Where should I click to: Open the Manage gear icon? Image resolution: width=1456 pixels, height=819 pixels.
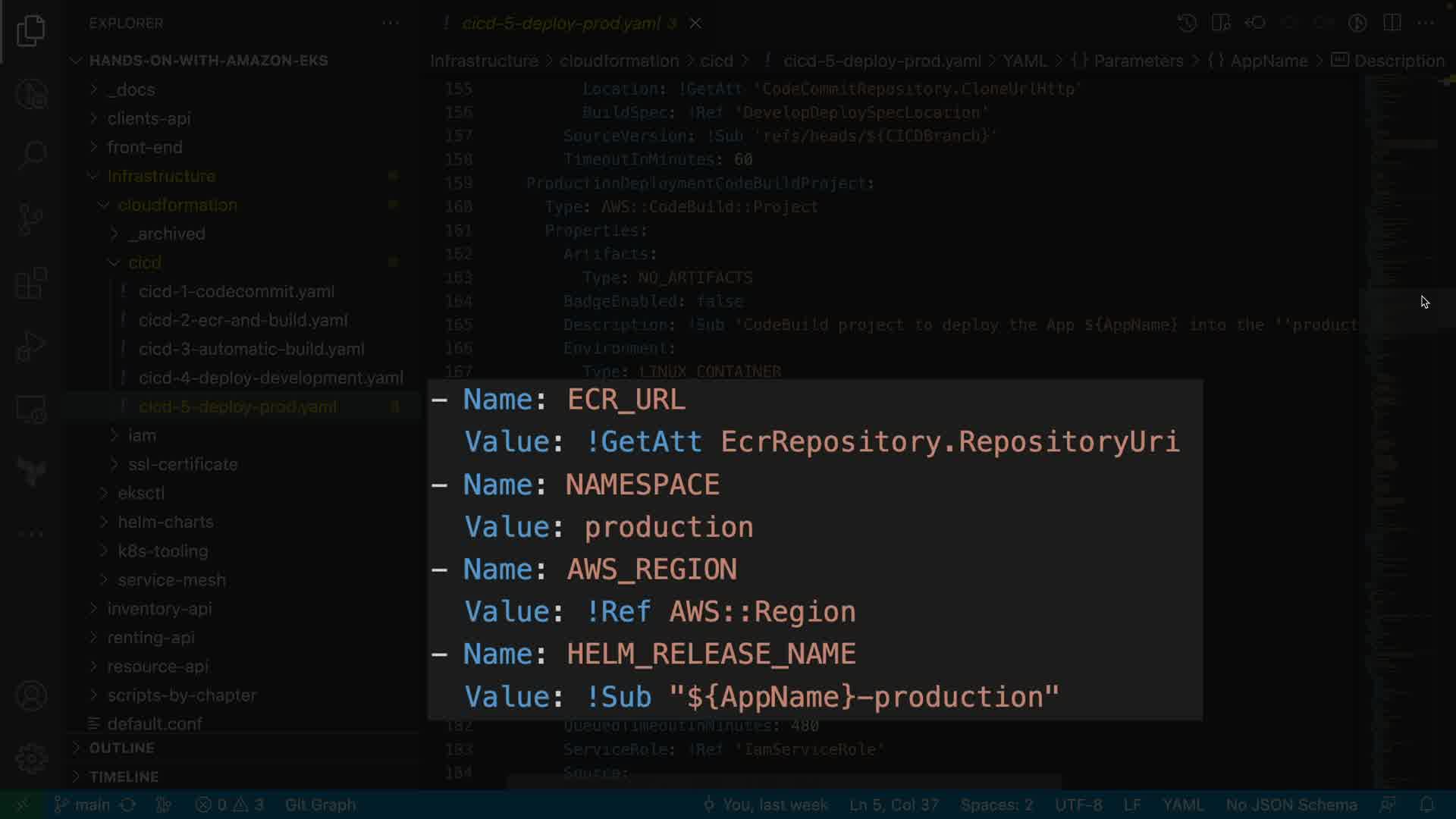31,758
